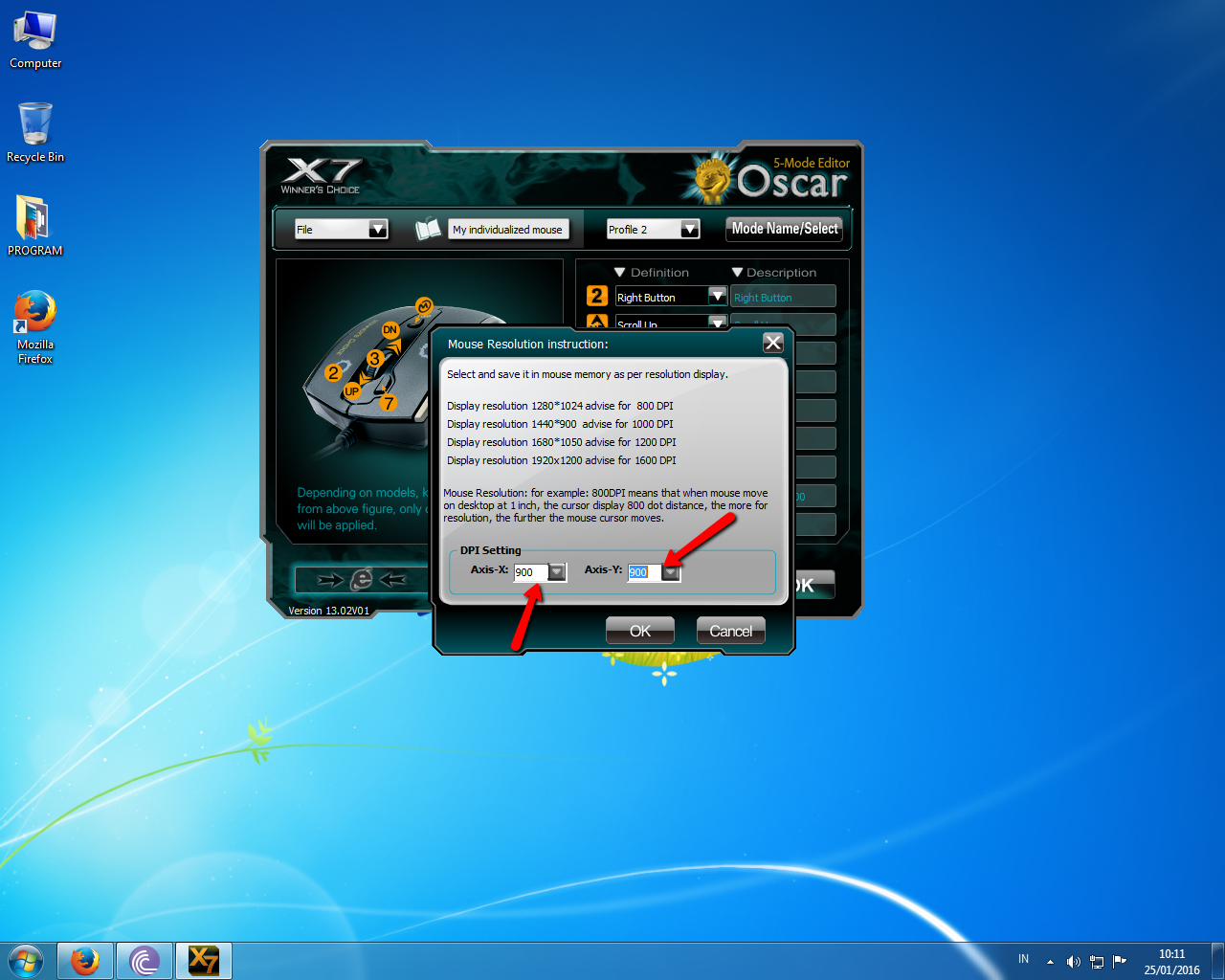Click the 3 marker on the mouse wheel

(x=374, y=358)
